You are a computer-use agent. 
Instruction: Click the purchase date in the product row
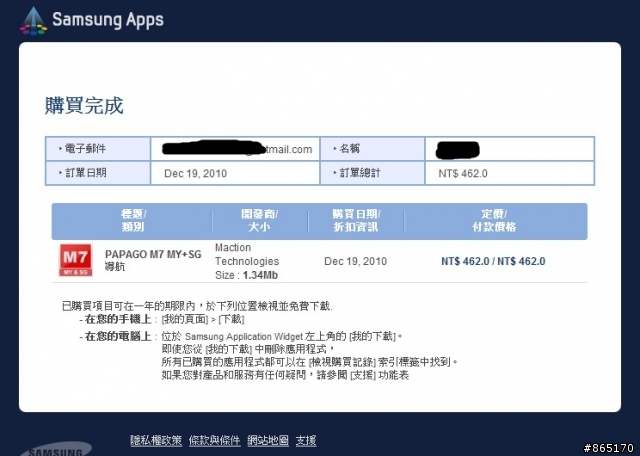(x=356, y=261)
